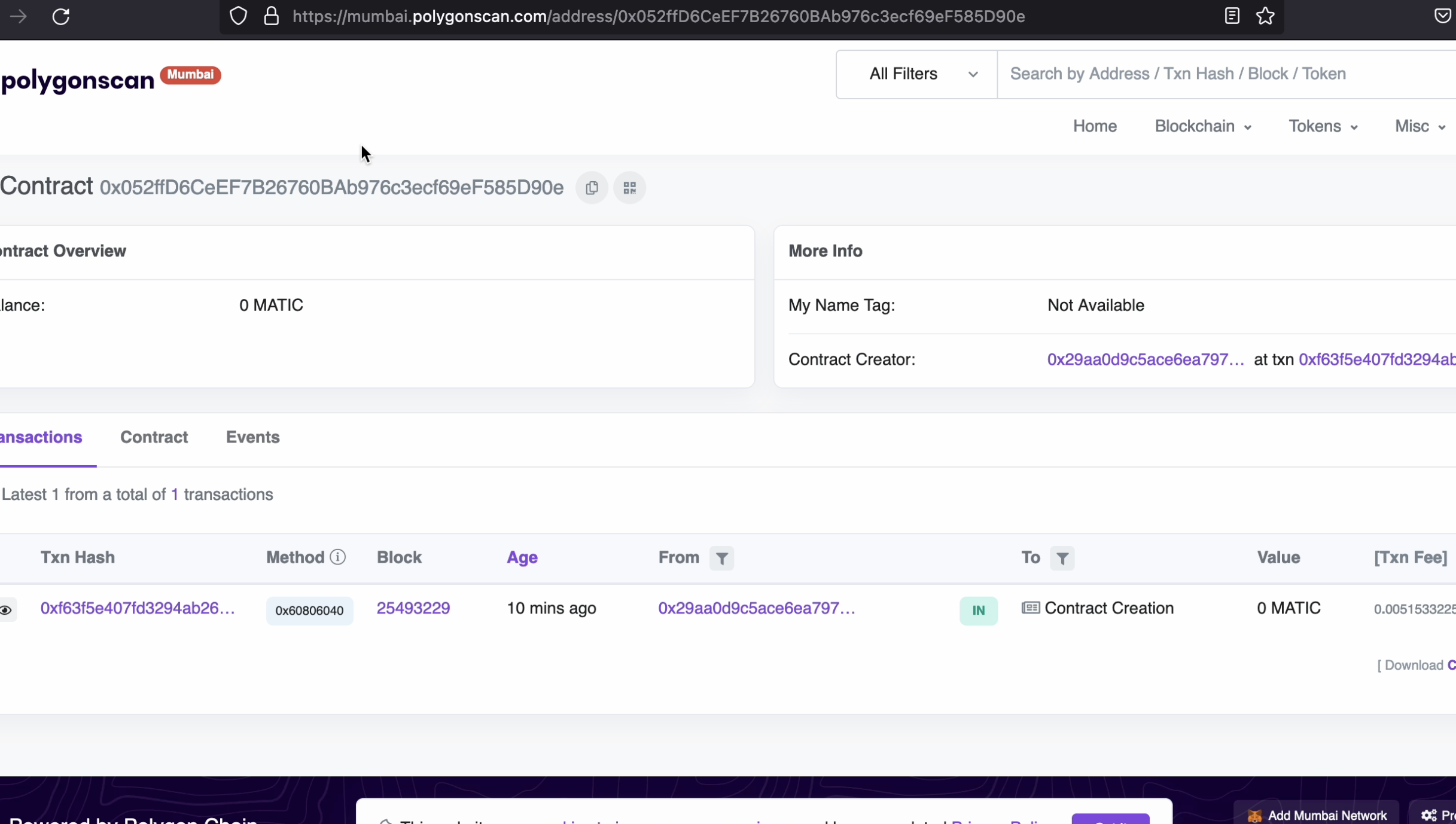Image resolution: width=1456 pixels, height=824 pixels.
Task: Open the shield tracking protection icon
Action: pyautogui.click(x=238, y=16)
